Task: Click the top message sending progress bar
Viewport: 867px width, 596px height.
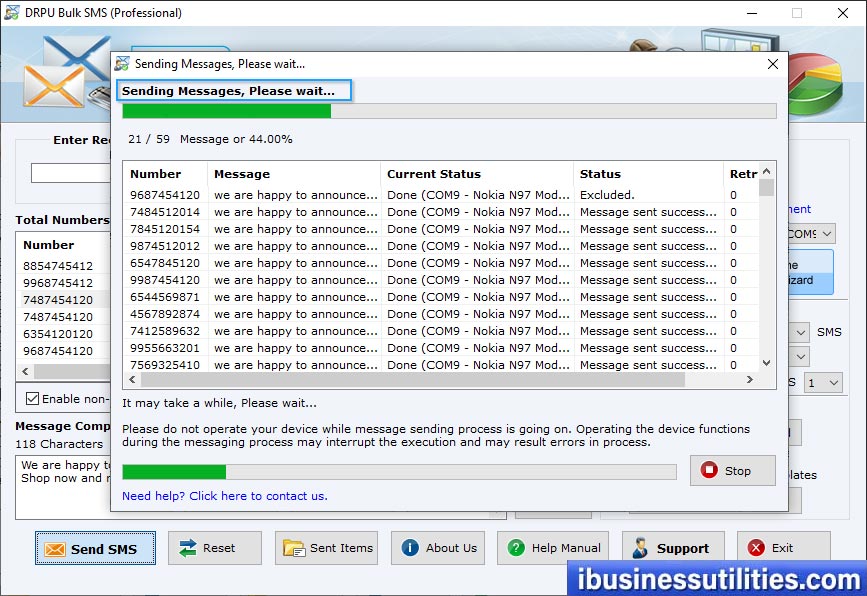Action: [449, 111]
